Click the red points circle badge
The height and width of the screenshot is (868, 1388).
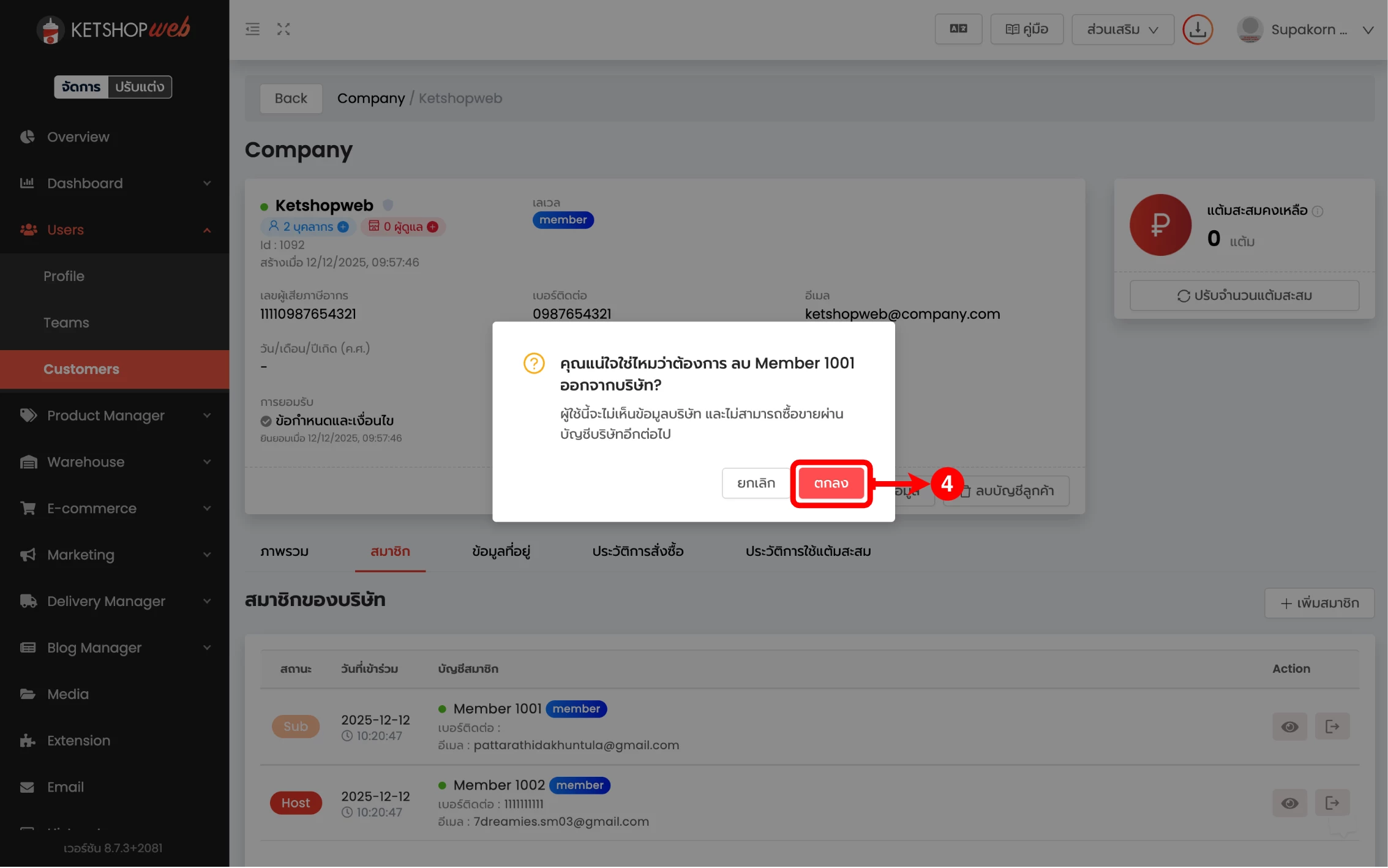pos(1160,225)
